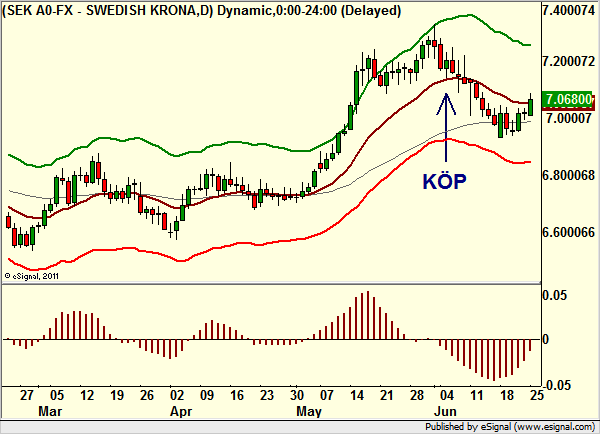Viewport: 600px width, 434px height.
Task: Click the date label 14 on time axis
Action: (x=357, y=395)
